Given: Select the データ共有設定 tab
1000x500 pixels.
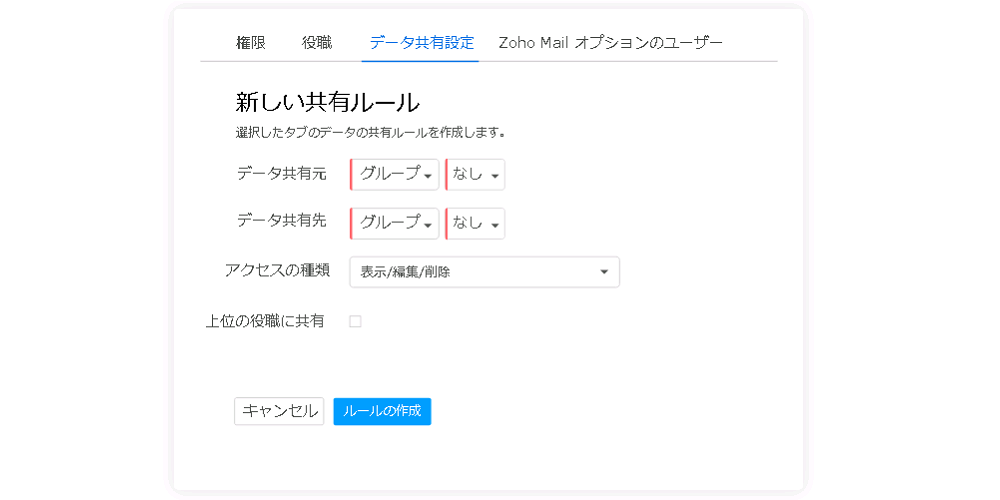Looking at the screenshot, I should click(422, 43).
